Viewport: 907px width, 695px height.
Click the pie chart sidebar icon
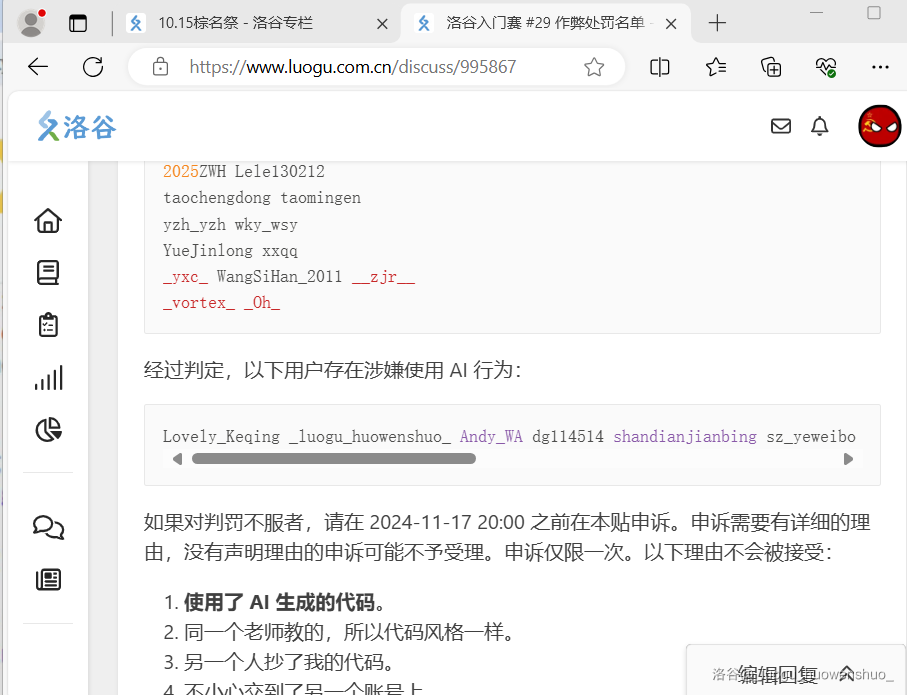[x=48, y=430]
